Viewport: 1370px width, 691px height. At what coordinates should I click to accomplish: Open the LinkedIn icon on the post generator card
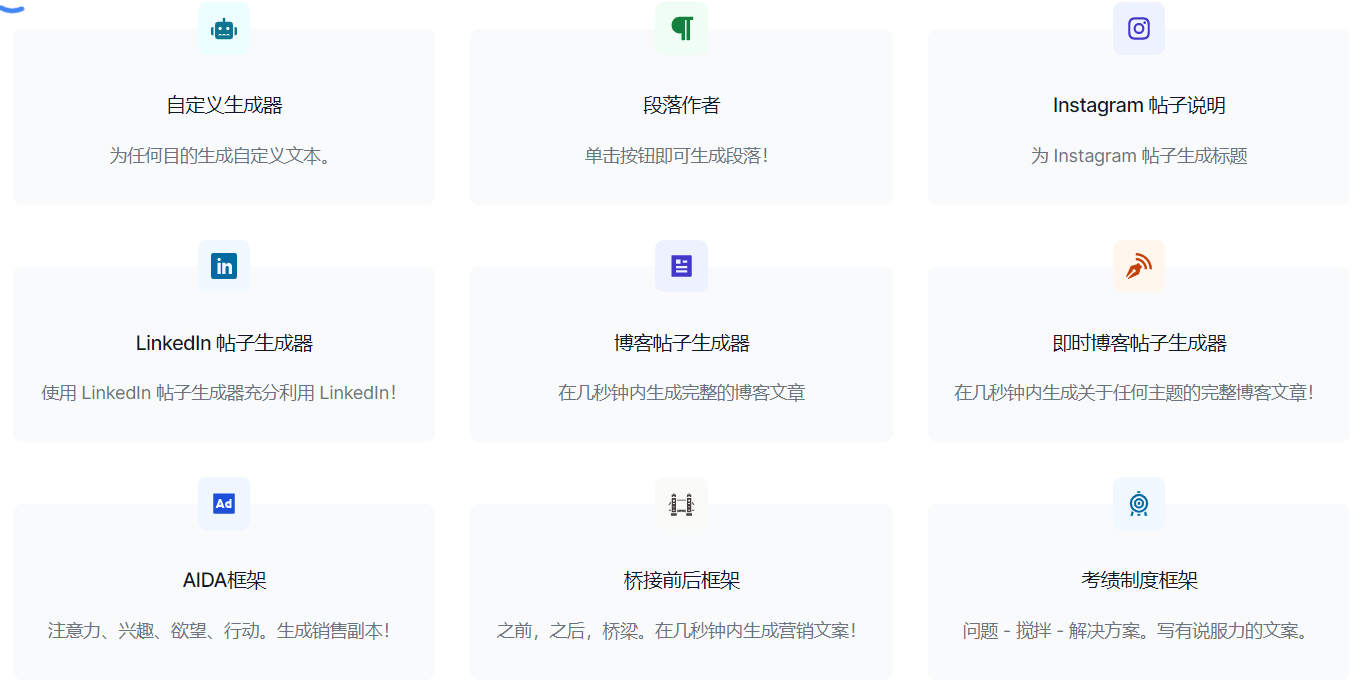coord(223,266)
